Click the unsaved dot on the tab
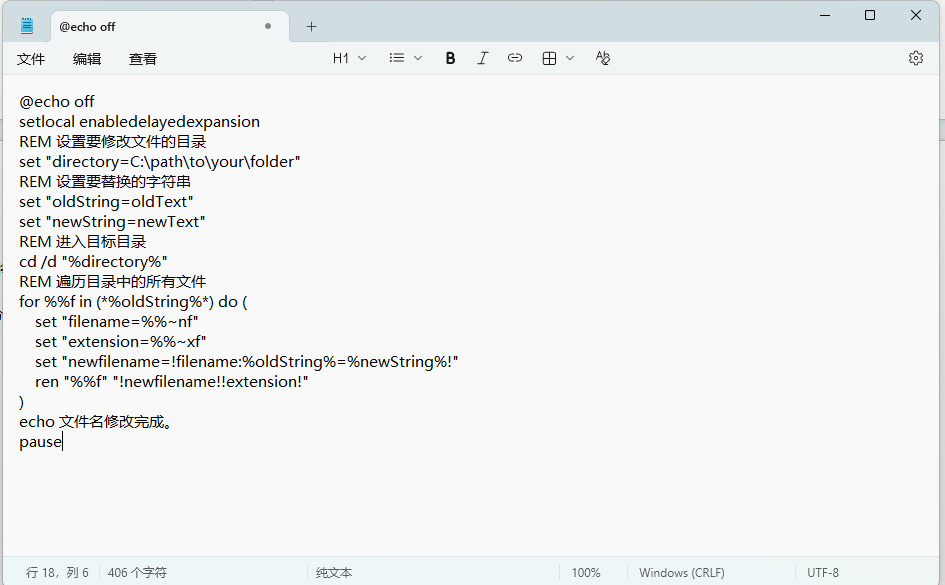Screen dimensions: 945x585 tap(268, 26)
